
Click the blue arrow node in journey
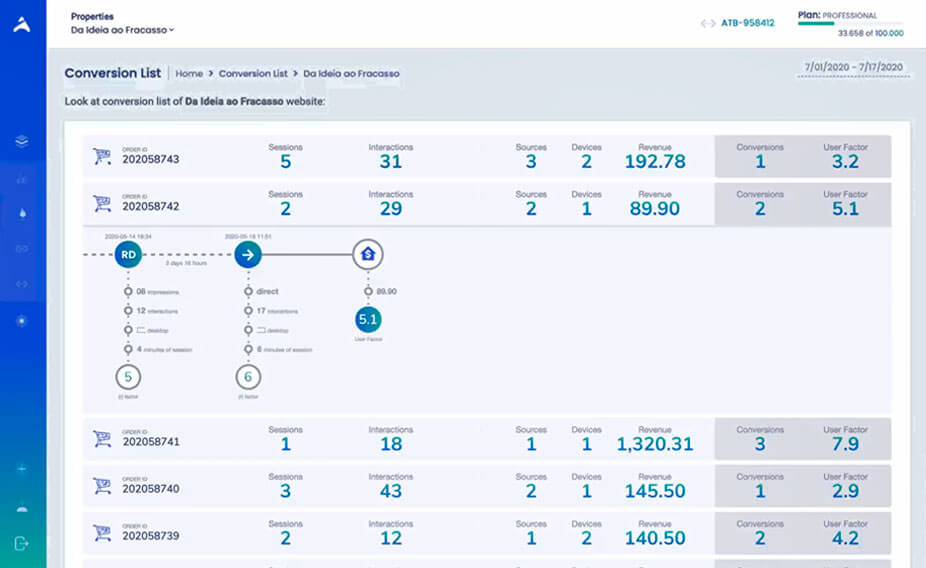click(x=249, y=255)
